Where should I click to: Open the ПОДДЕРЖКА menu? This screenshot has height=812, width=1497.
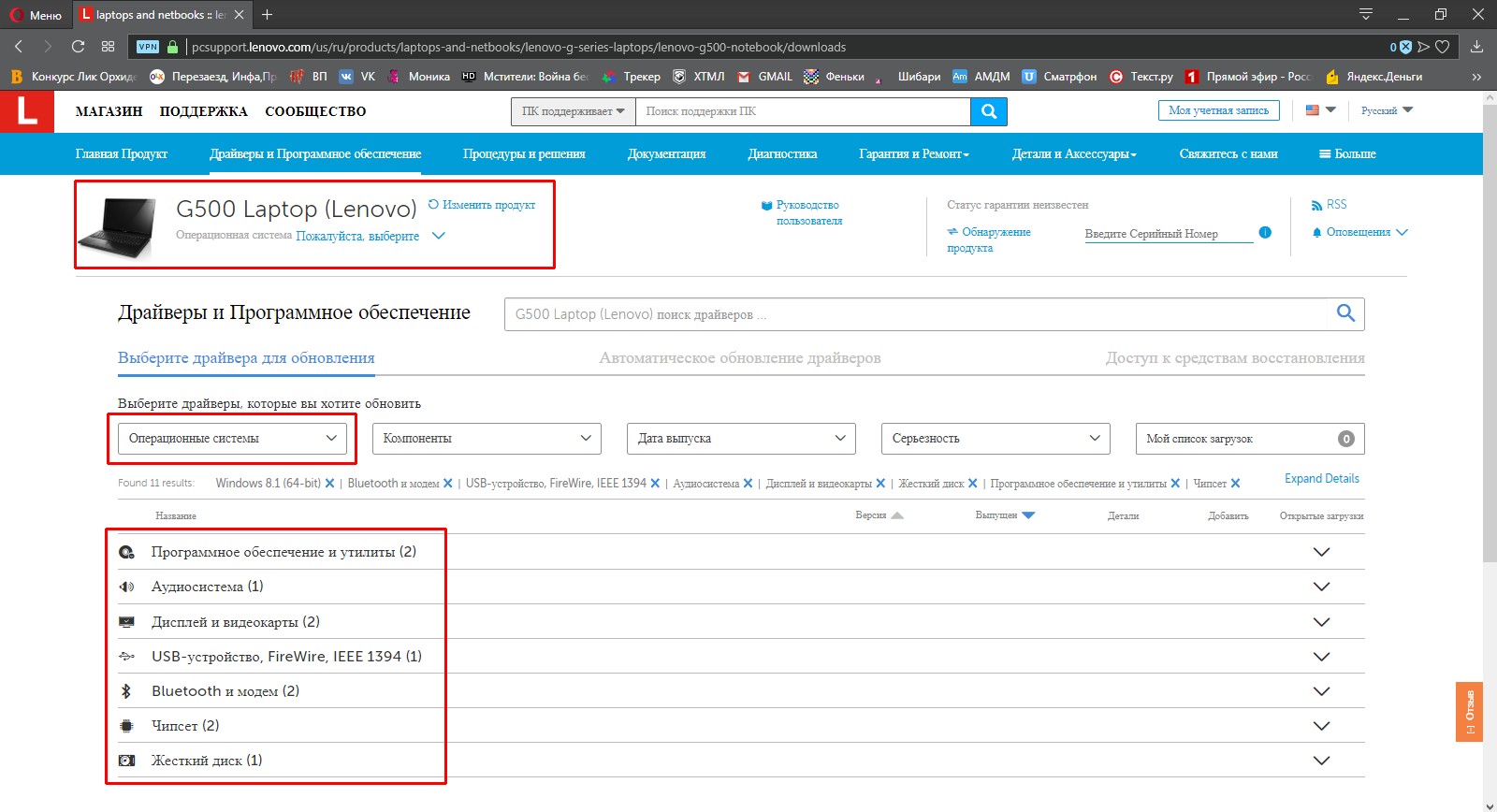(x=203, y=111)
